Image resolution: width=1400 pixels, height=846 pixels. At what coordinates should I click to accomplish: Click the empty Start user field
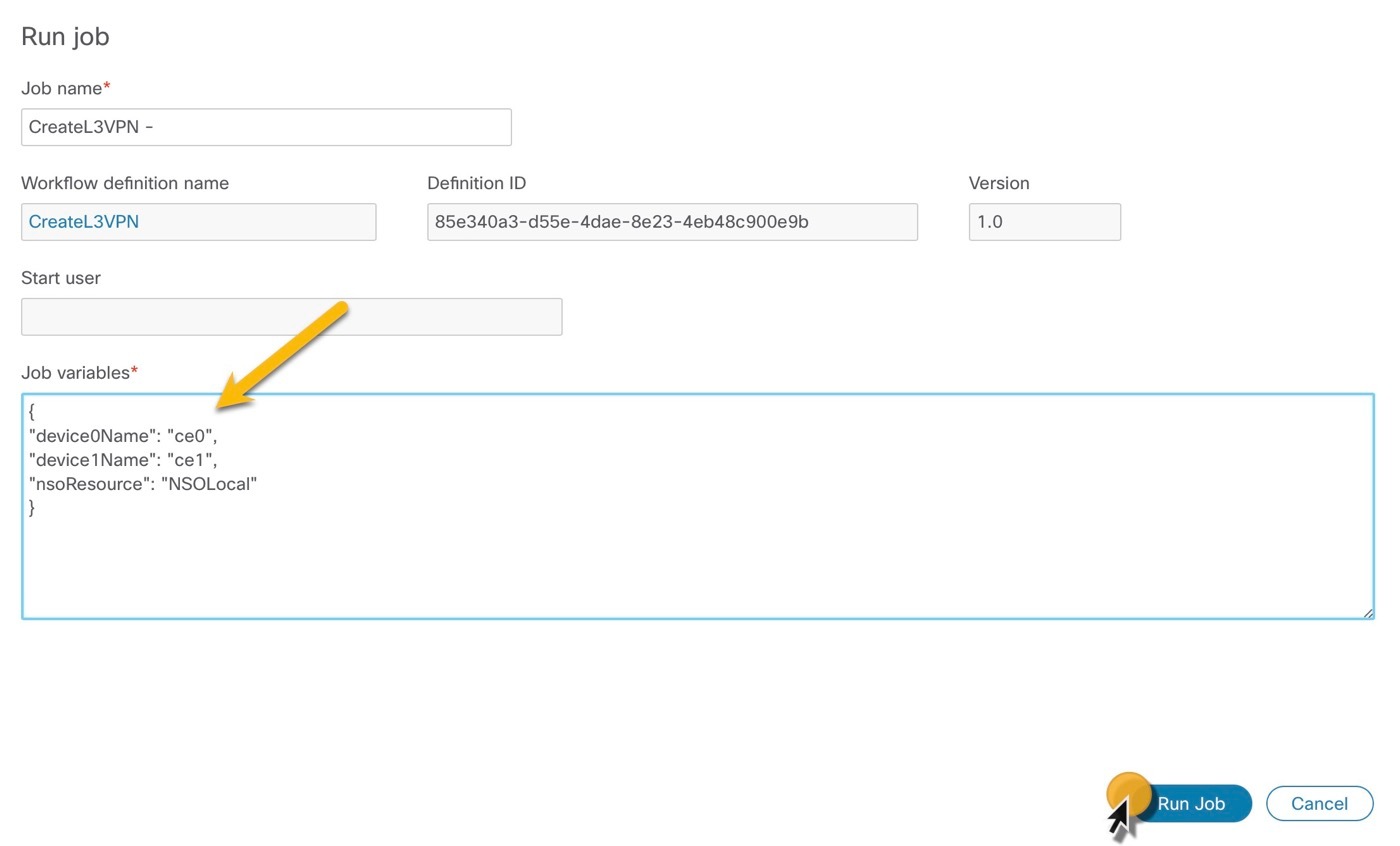coord(291,316)
